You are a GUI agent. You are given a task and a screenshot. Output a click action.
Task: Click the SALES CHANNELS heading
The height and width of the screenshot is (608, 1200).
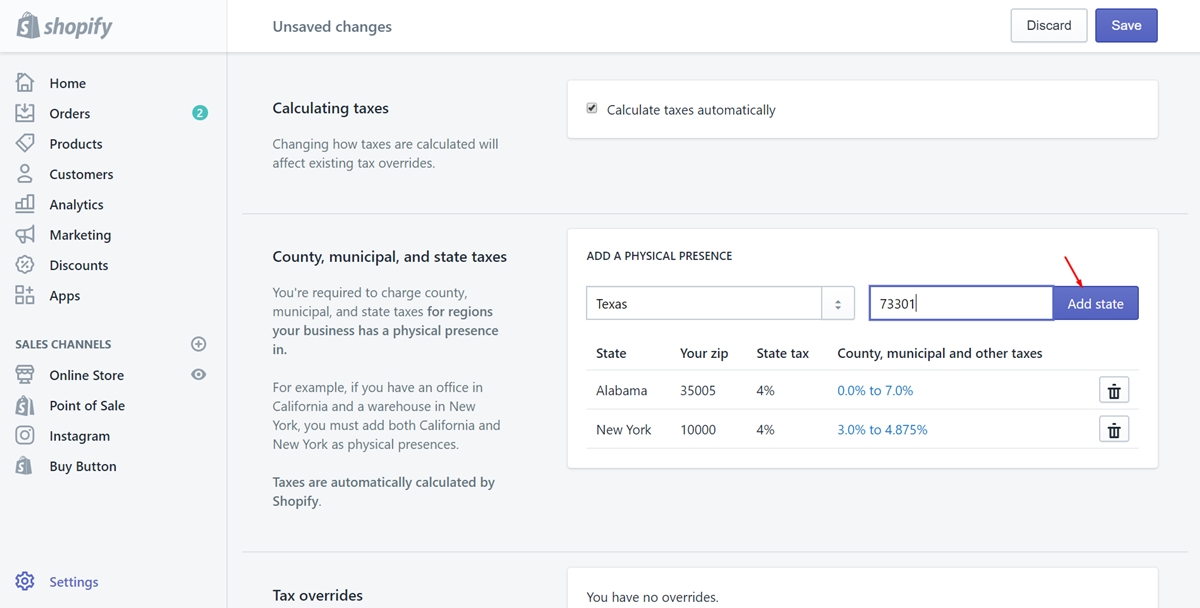coord(63,344)
